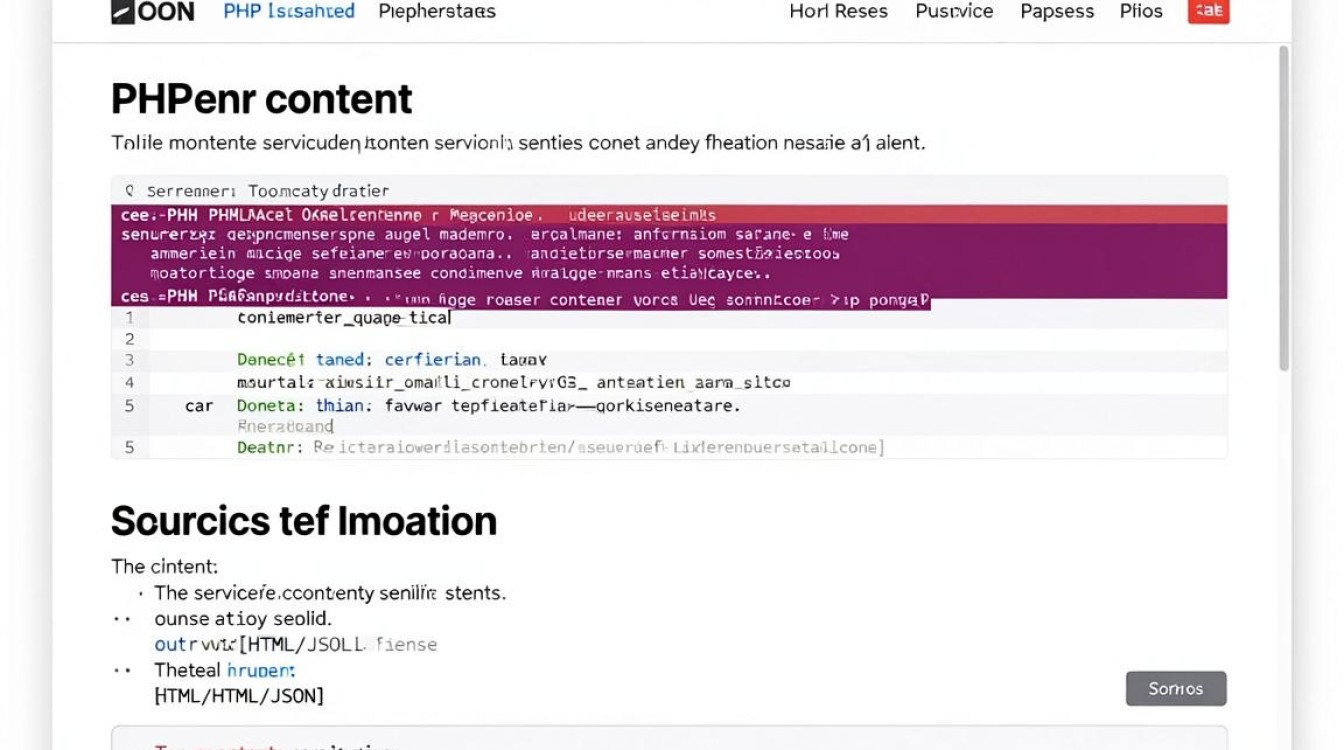Click the Theteal bullet text

pyautogui.click(x=188, y=670)
